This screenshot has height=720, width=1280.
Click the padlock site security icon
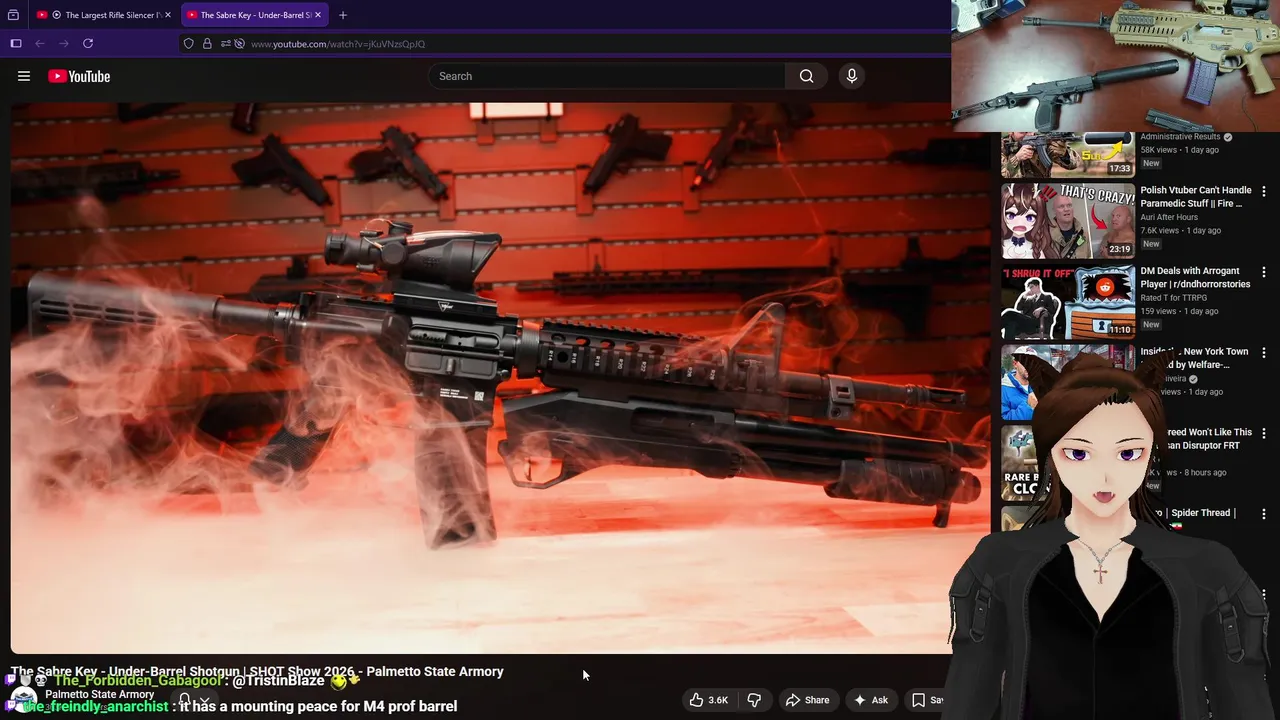click(x=207, y=44)
